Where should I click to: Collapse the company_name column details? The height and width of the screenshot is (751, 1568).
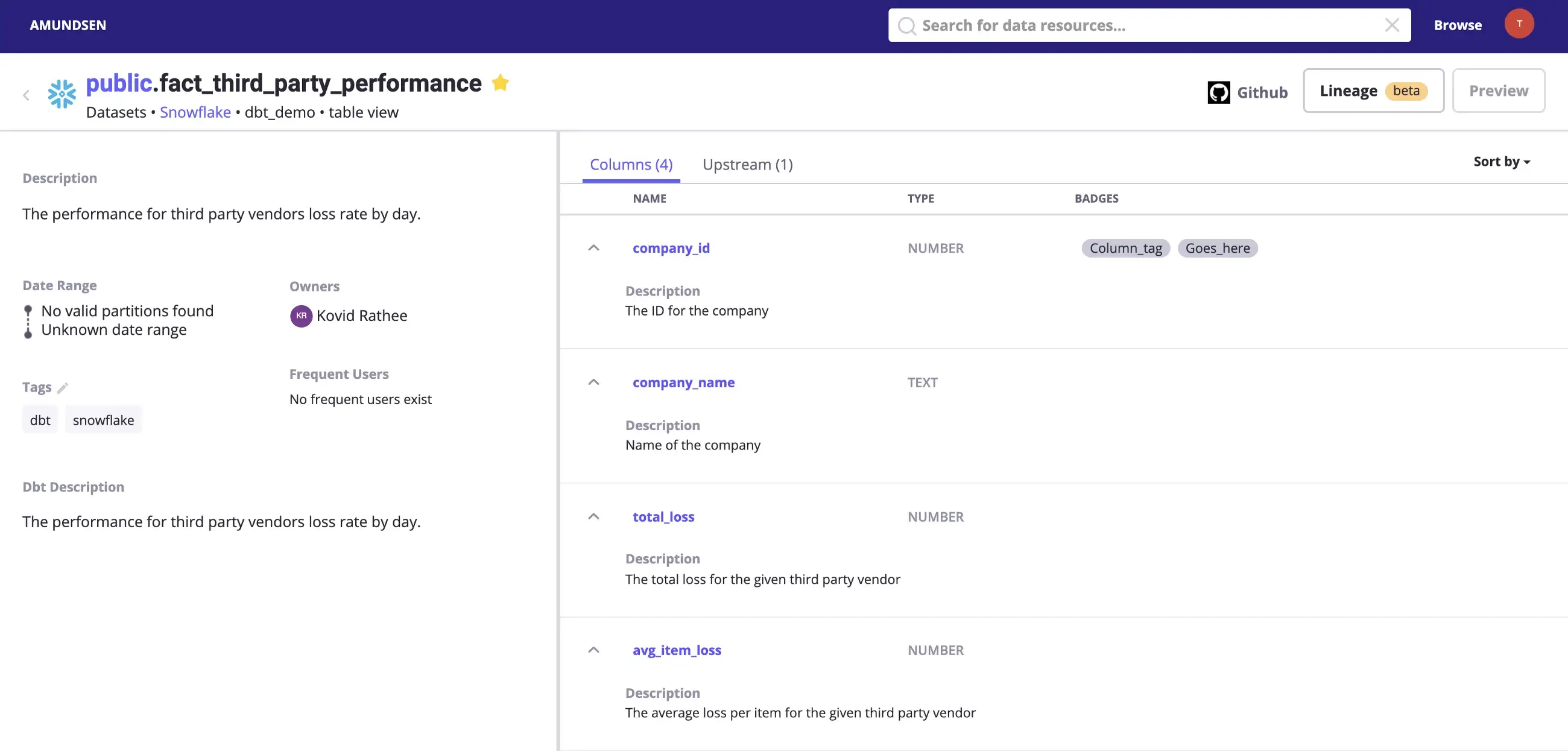point(593,382)
